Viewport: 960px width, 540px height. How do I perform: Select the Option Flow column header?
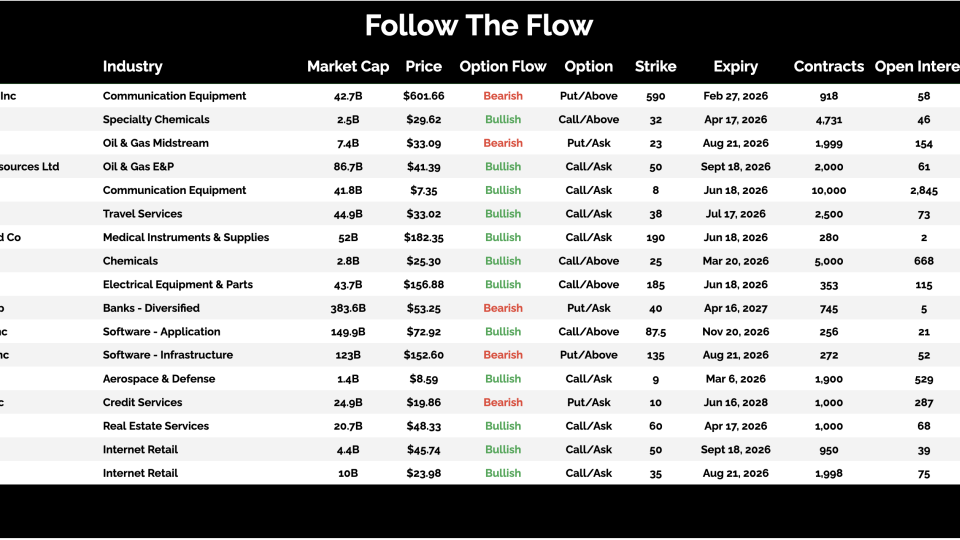502,67
